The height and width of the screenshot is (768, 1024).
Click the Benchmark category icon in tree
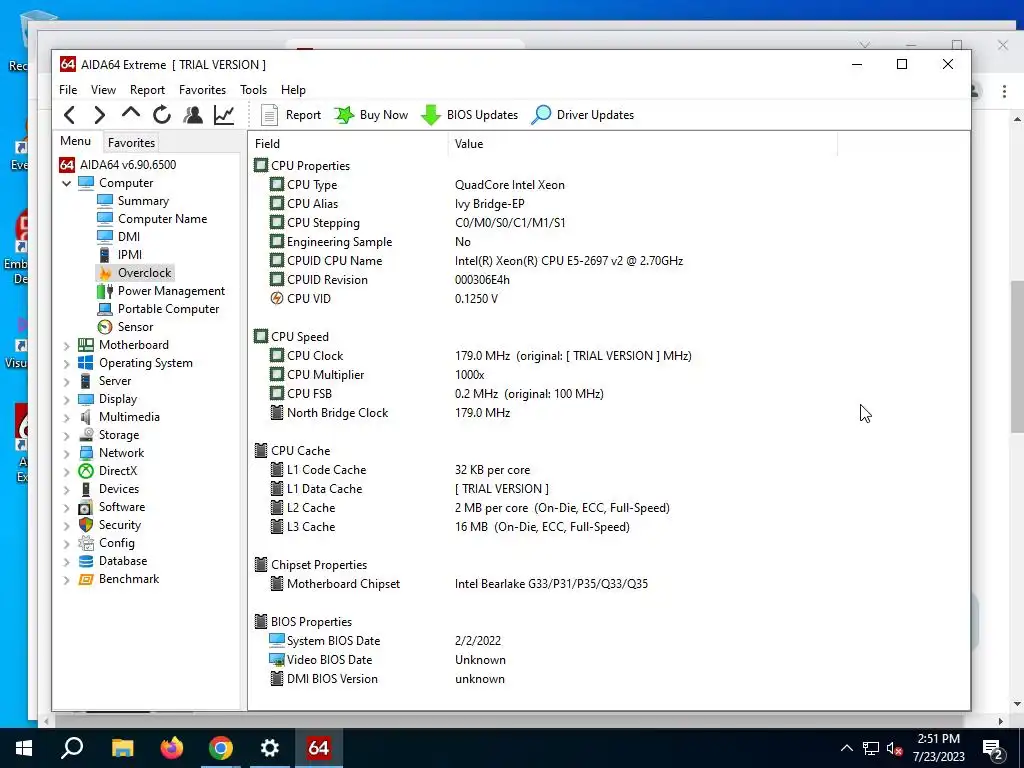(86, 579)
